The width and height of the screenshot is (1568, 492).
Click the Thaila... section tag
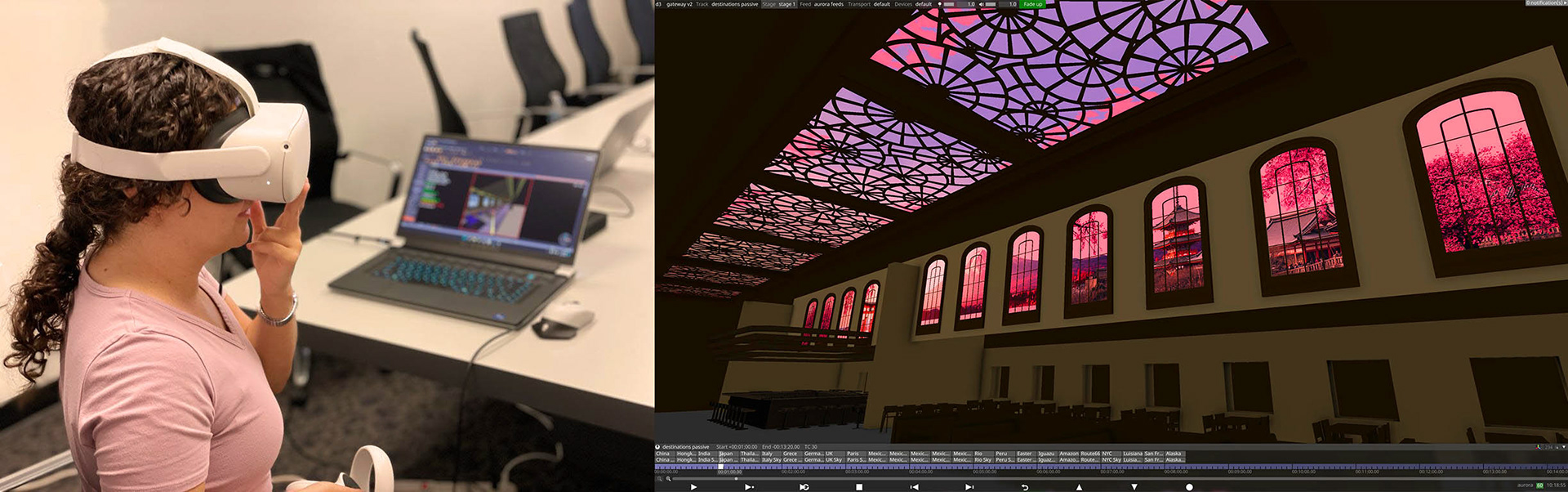[x=750, y=454]
